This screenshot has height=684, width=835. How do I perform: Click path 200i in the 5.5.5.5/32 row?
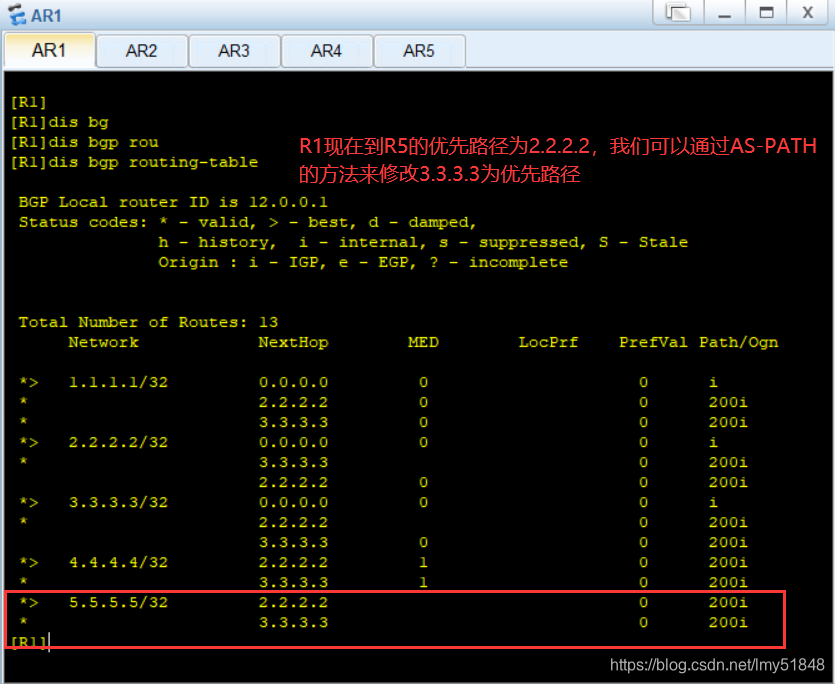tap(728, 602)
